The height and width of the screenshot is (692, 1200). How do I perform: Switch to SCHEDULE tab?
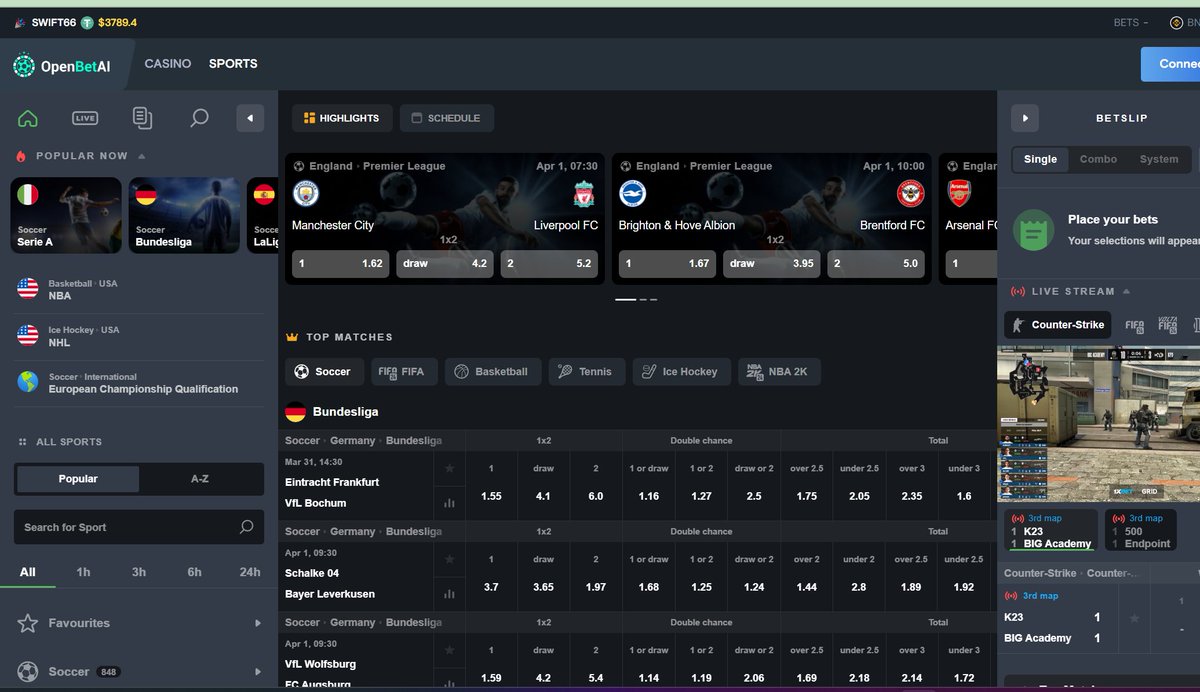pos(446,118)
